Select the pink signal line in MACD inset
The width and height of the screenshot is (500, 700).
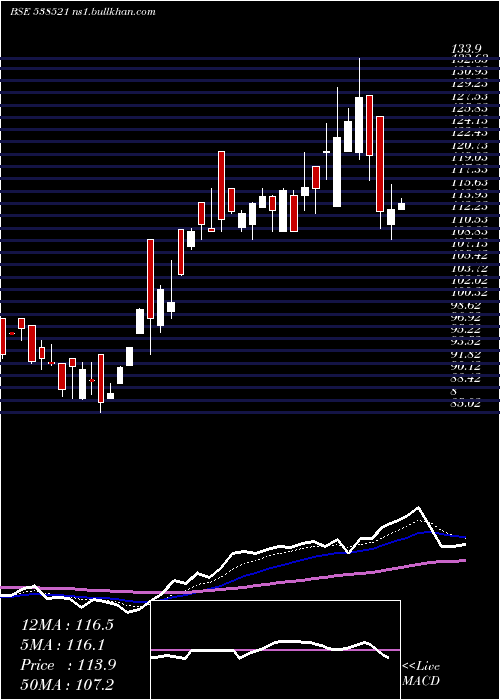(276, 650)
